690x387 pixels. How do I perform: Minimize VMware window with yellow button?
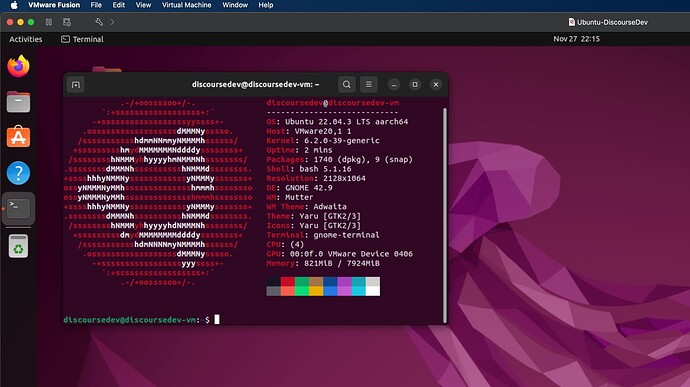tap(20, 22)
